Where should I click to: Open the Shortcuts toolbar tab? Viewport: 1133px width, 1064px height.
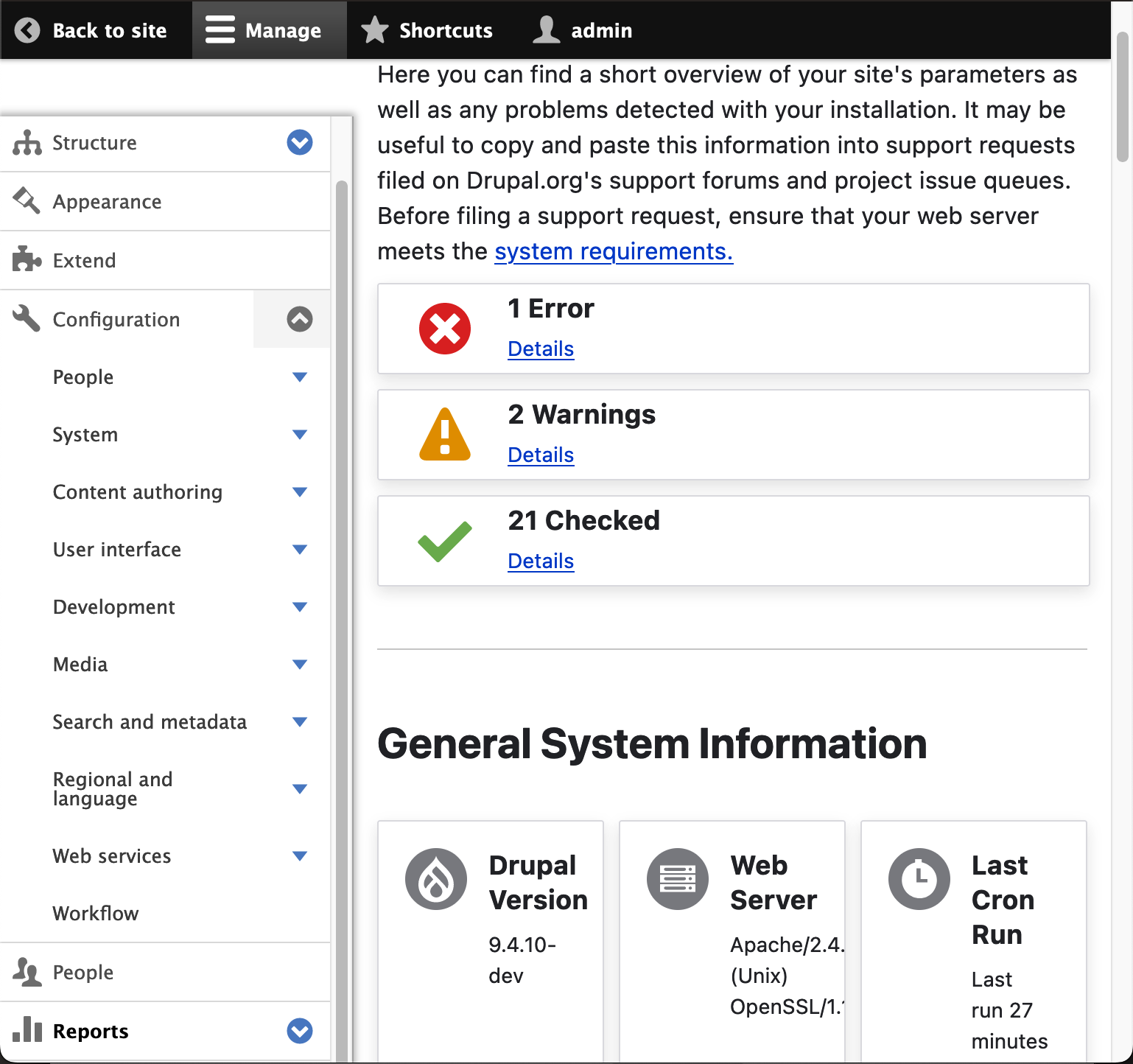(427, 30)
